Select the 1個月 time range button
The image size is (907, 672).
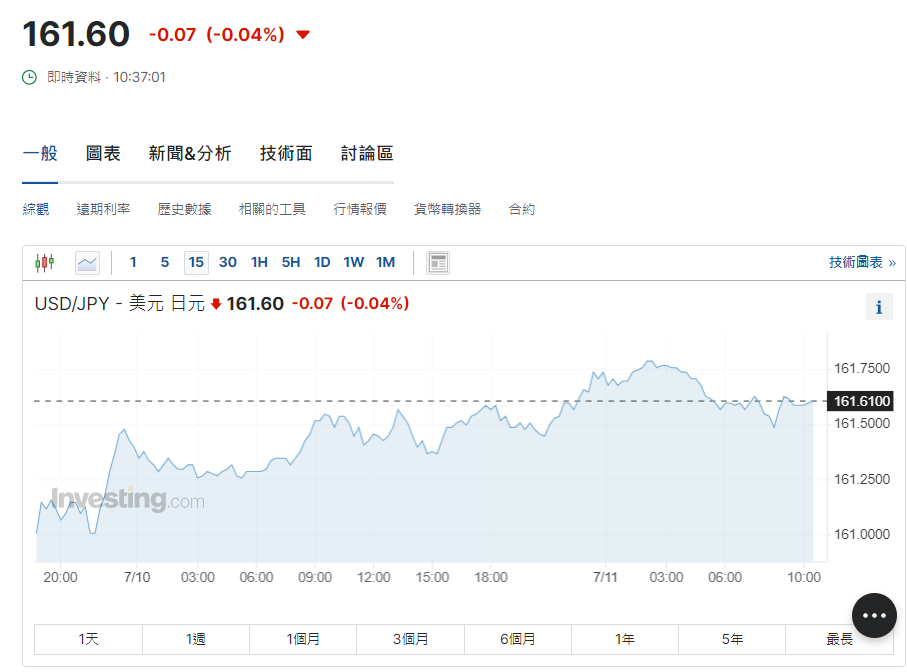(303, 639)
